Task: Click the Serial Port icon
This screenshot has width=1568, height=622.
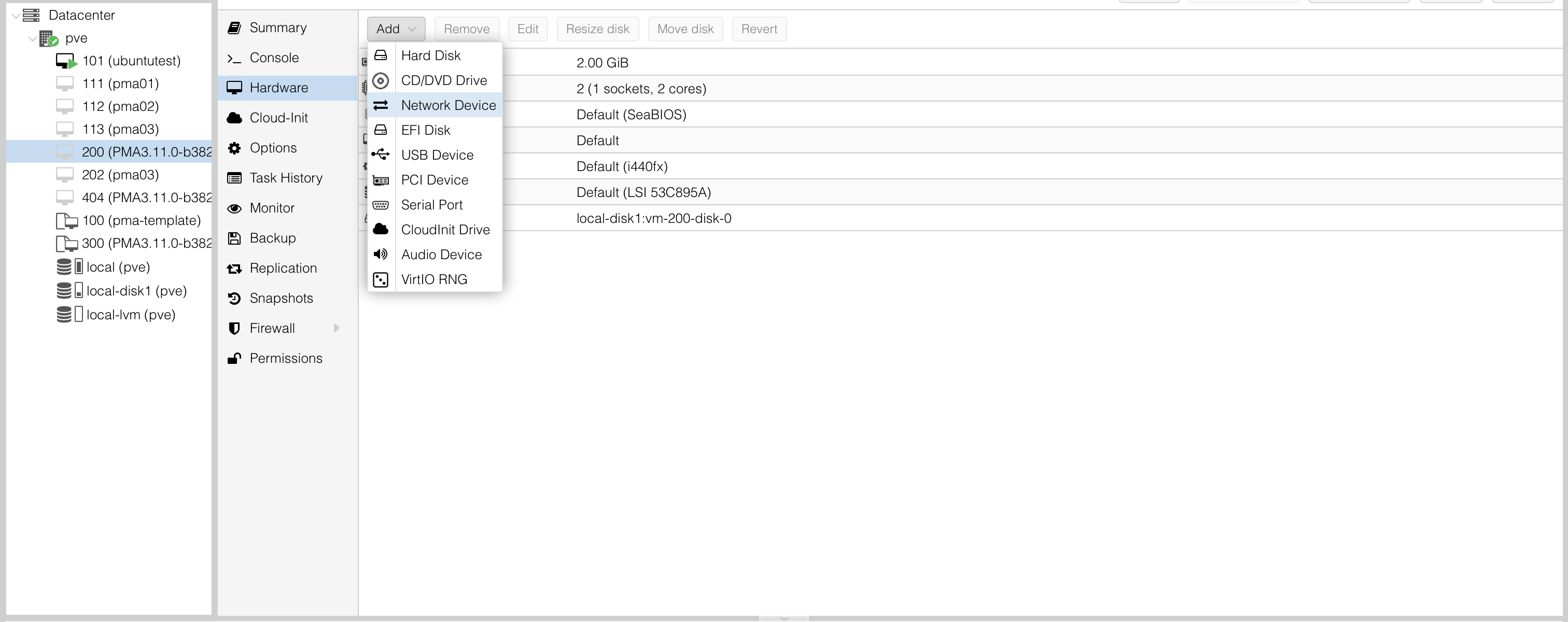Action: (381, 205)
